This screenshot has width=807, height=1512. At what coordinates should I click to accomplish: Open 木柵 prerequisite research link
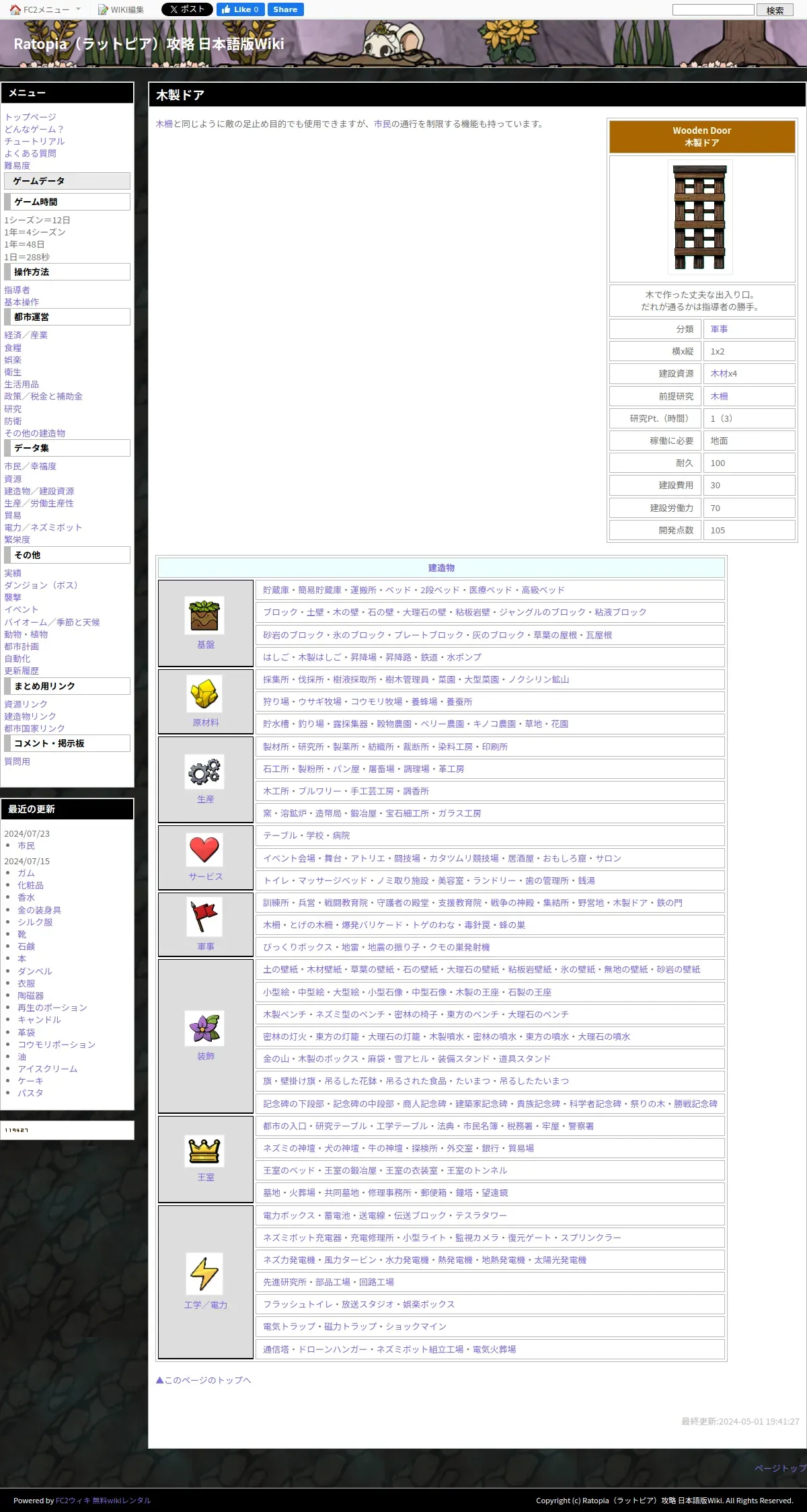(x=719, y=396)
